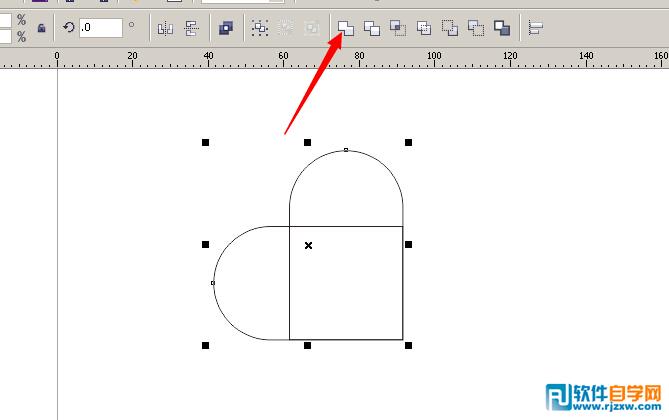Click the node atop the upper semicircle
The height and width of the screenshot is (420, 669).
[x=346, y=150]
